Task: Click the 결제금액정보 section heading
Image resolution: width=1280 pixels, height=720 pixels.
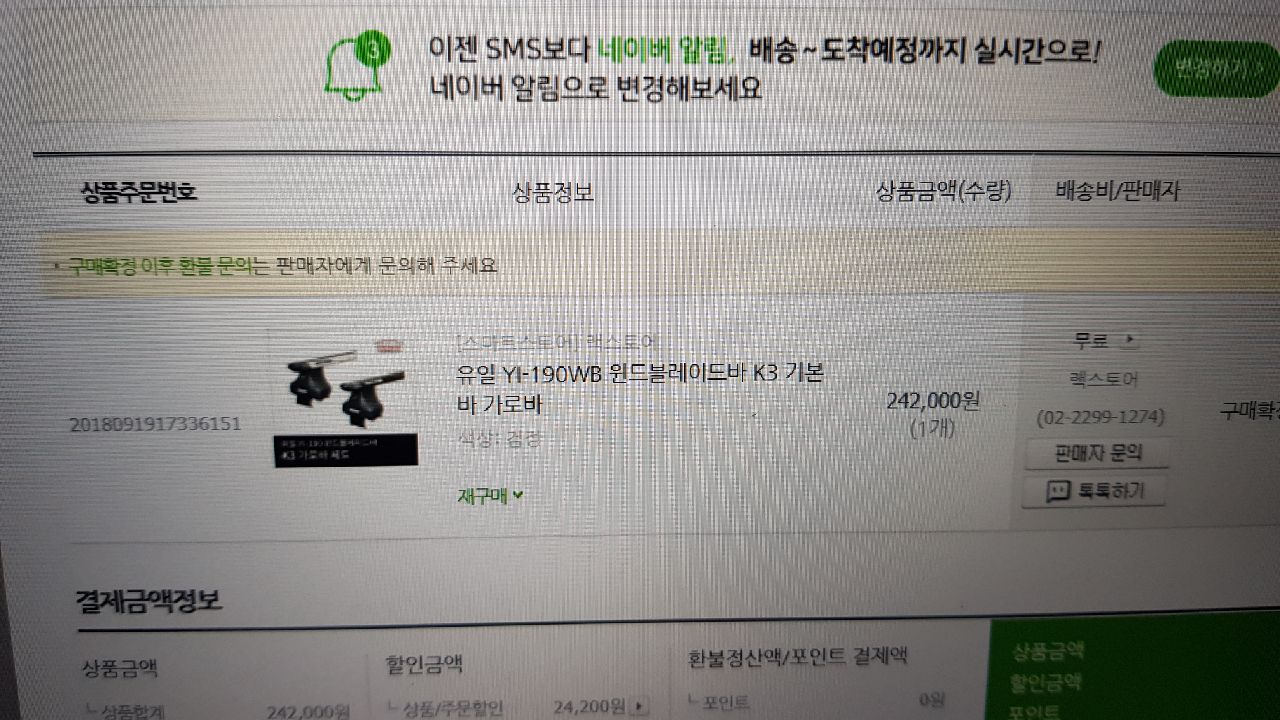Action: point(149,601)
